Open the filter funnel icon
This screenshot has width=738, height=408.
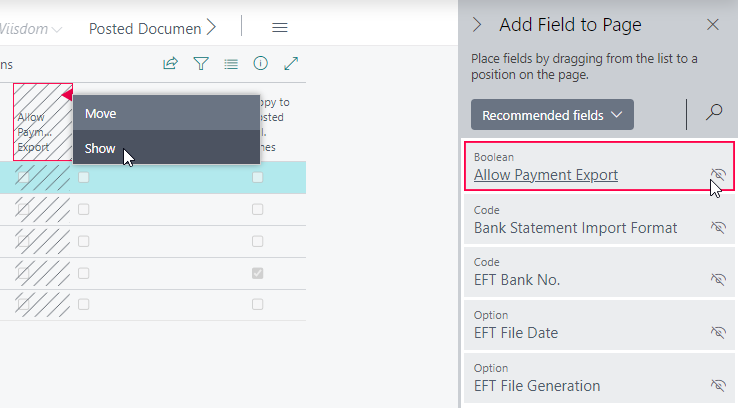(201, 63)
